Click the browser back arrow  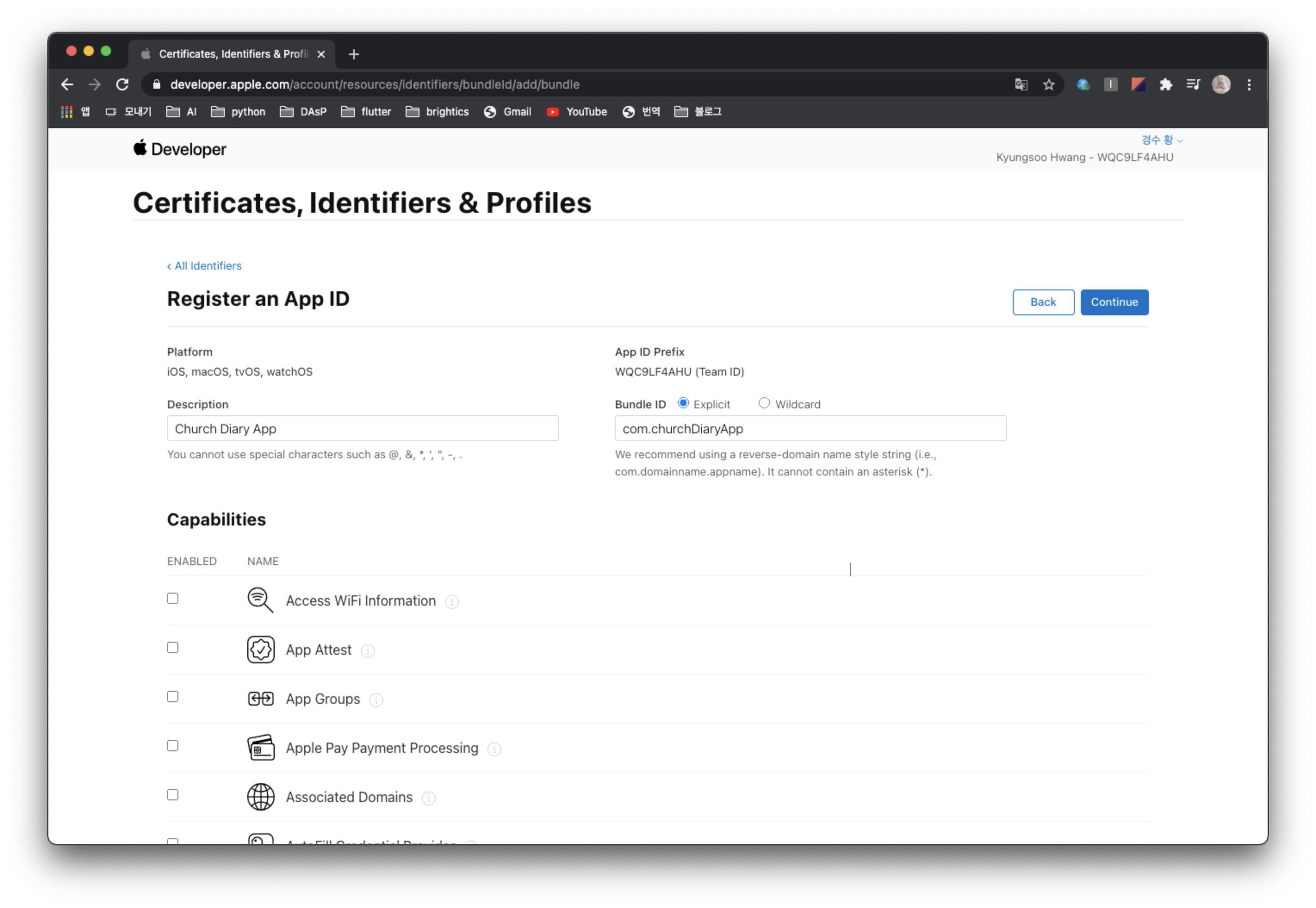click(x=67, y=85)
